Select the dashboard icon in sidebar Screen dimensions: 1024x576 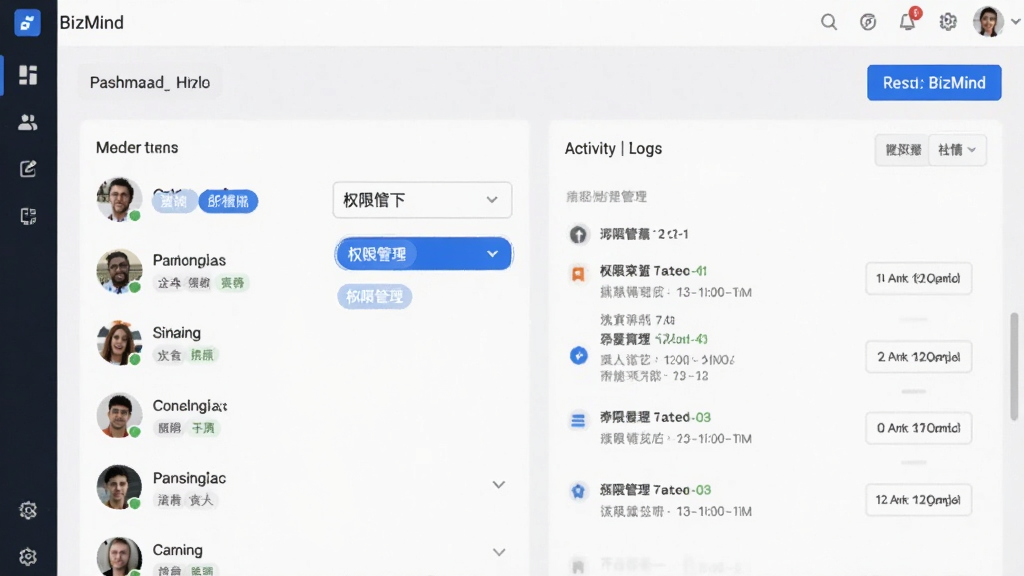(27, 75)
